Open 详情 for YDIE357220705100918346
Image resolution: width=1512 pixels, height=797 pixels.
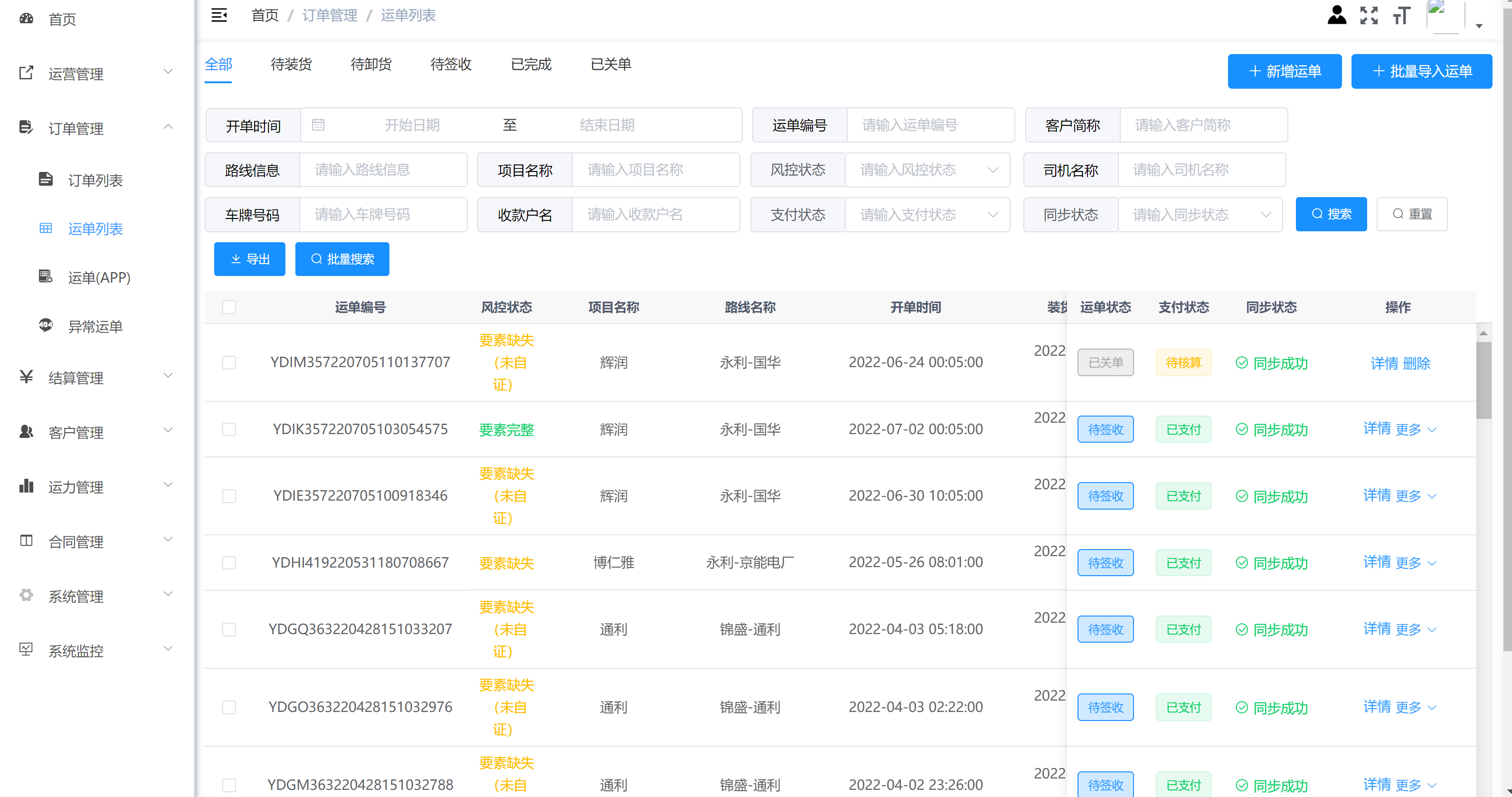pos(1377,495)
